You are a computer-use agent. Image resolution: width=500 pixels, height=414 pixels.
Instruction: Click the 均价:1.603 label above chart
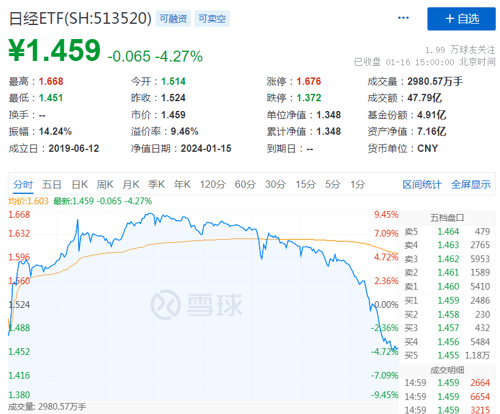pyautogui.click(x=28, y=201)
